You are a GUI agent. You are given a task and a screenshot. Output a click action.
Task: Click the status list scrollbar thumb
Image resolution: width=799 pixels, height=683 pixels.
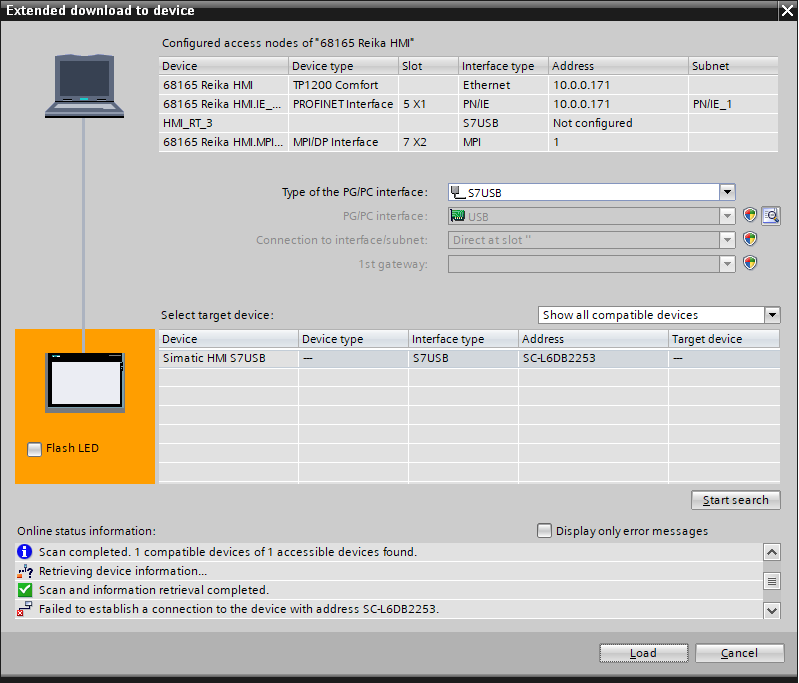click(772, 581)
